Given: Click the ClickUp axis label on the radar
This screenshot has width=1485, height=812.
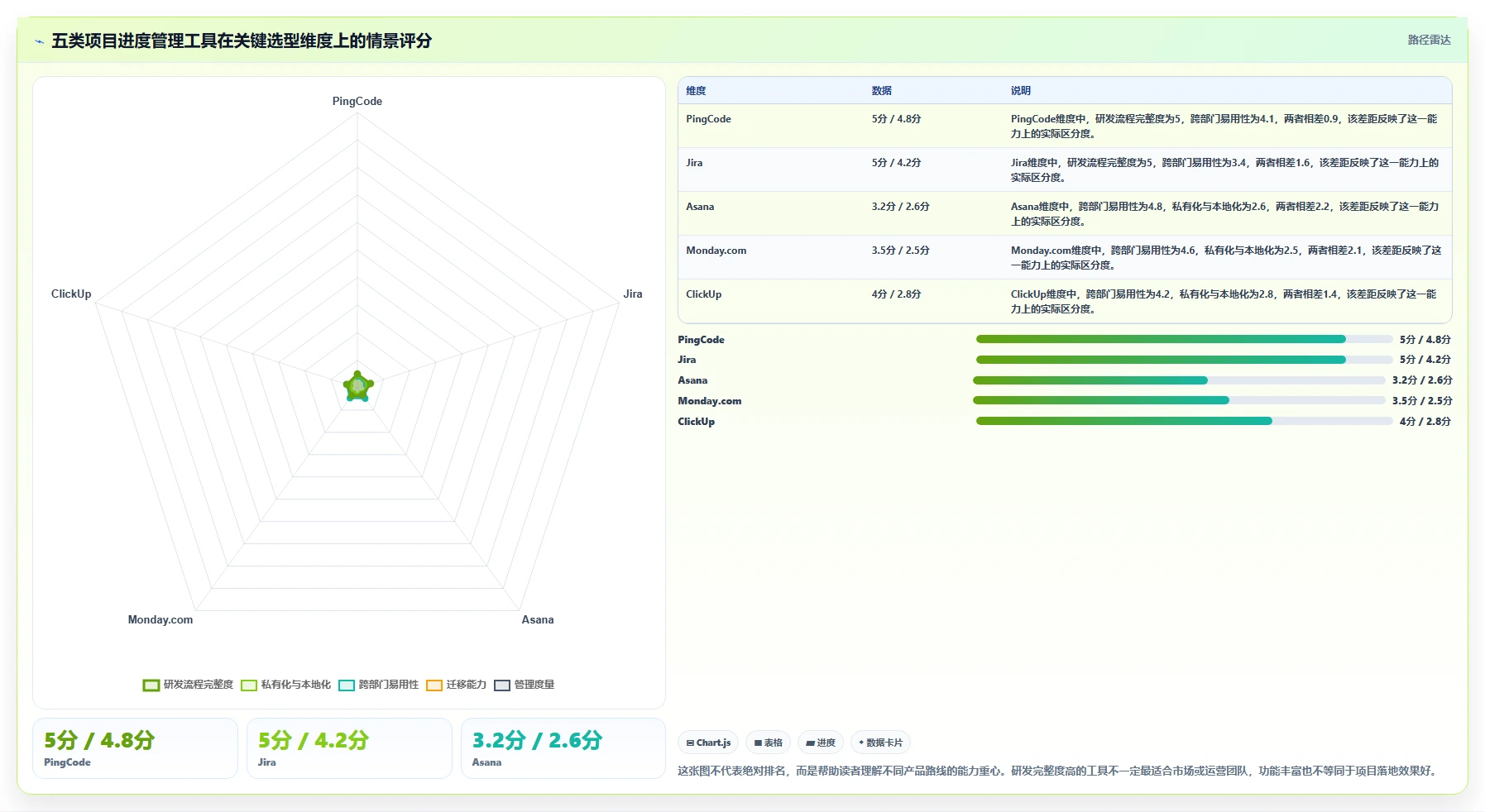Looking at the screenshot, I should tap(71, 294).
